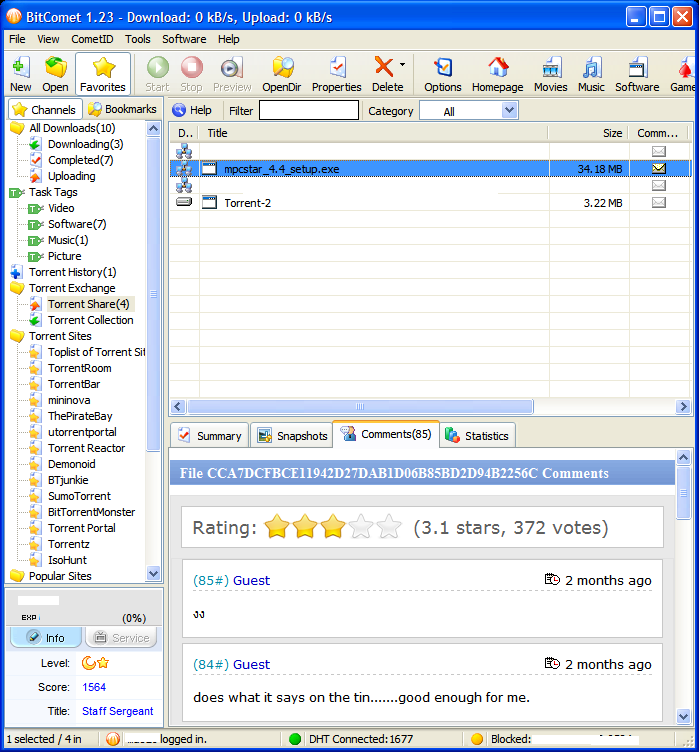Expand the Delete dropdown arrow
Screen dimensions: 699x752
click(403, 64)
